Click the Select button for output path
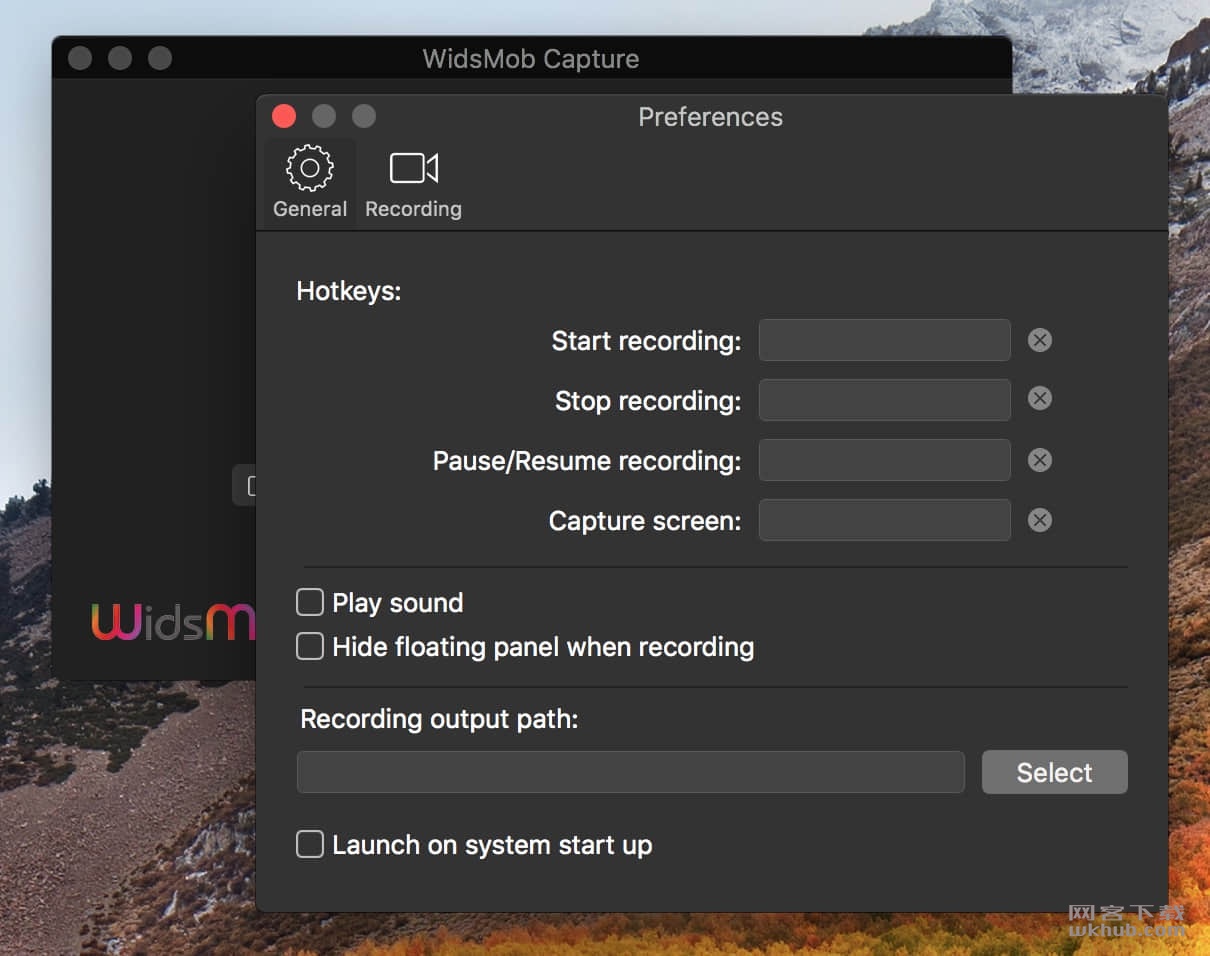The height and width of the screenshot is (956, 1210). (1055, 772)
